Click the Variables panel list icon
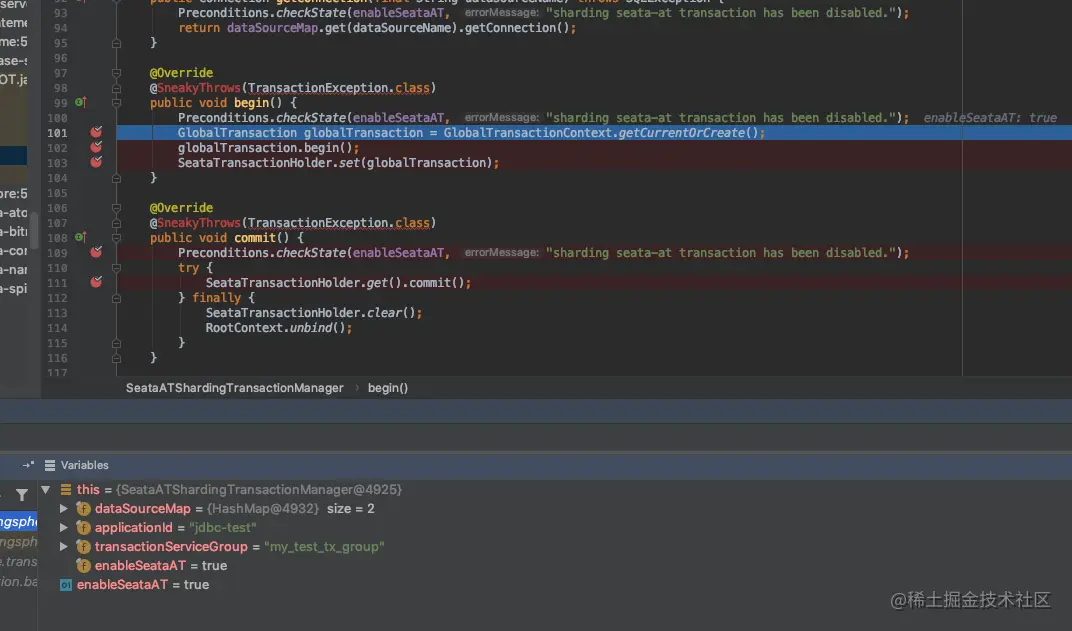This screenshot has height=631, width=1072. coord(50,465)
